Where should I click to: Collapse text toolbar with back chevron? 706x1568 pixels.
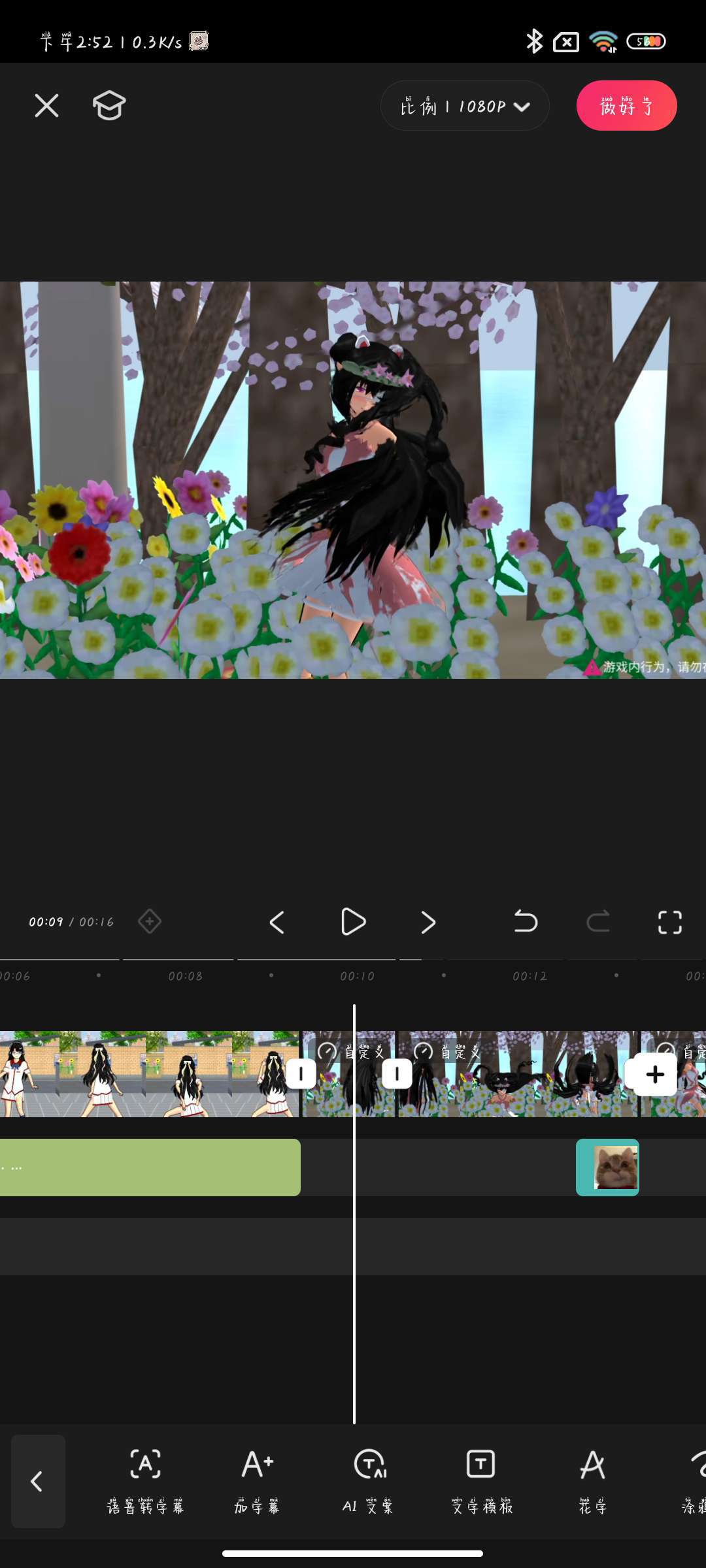38,1480
